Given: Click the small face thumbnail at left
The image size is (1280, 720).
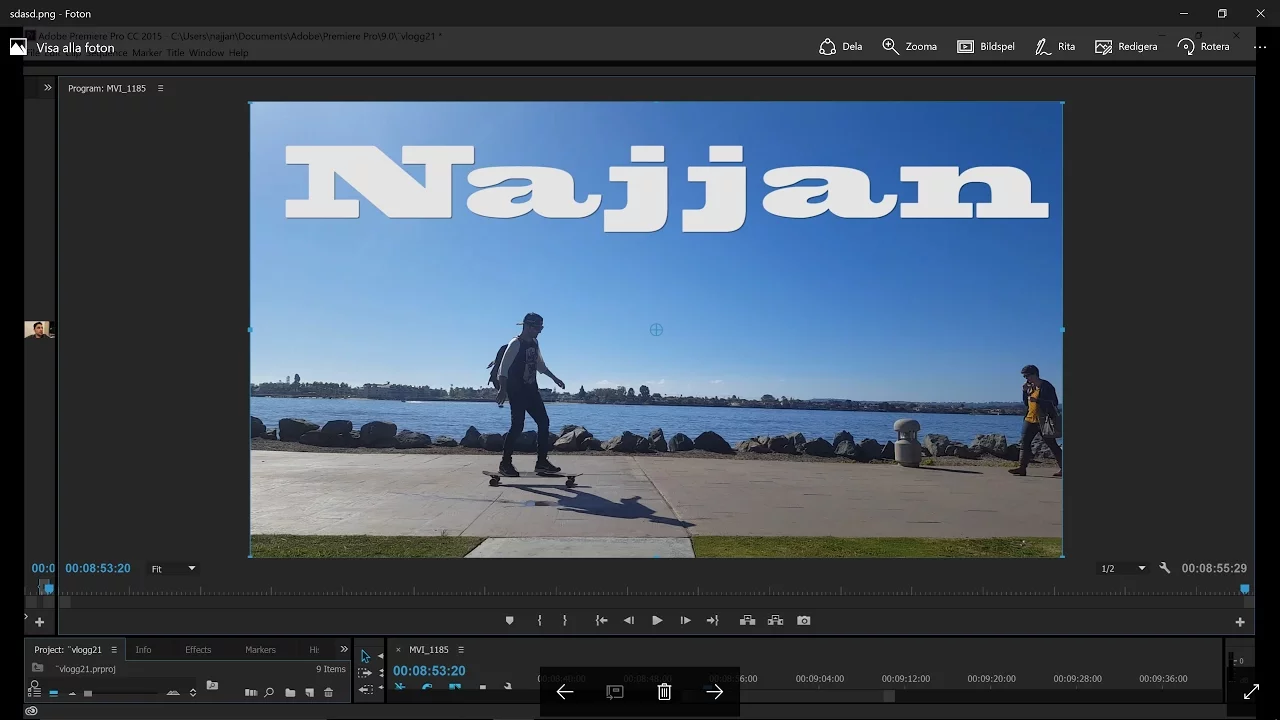Looking at the screenshot, I should pyautogui.click(x=37, y=329).
